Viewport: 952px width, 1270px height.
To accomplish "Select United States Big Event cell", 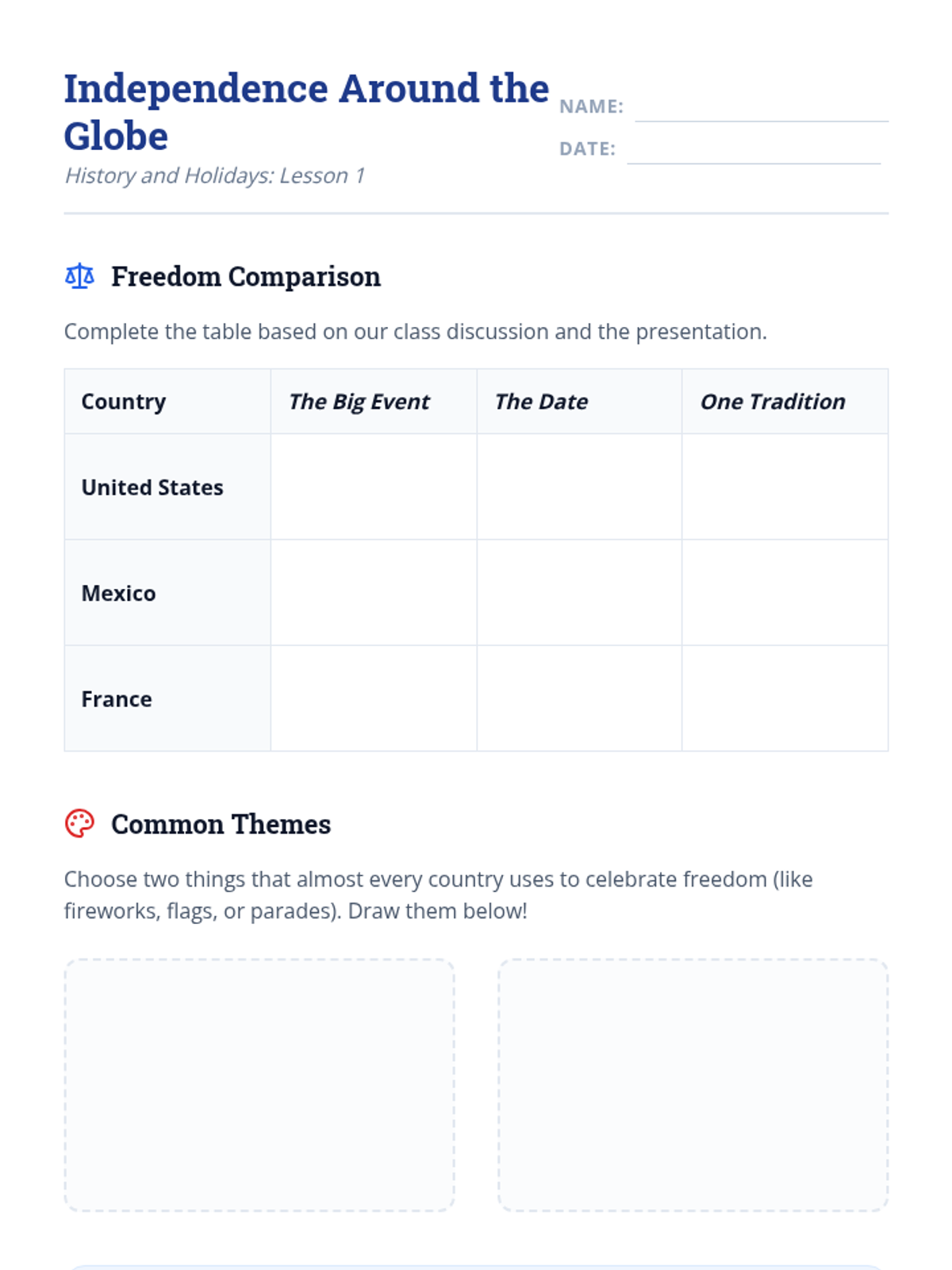I will [x=374, y=487].
